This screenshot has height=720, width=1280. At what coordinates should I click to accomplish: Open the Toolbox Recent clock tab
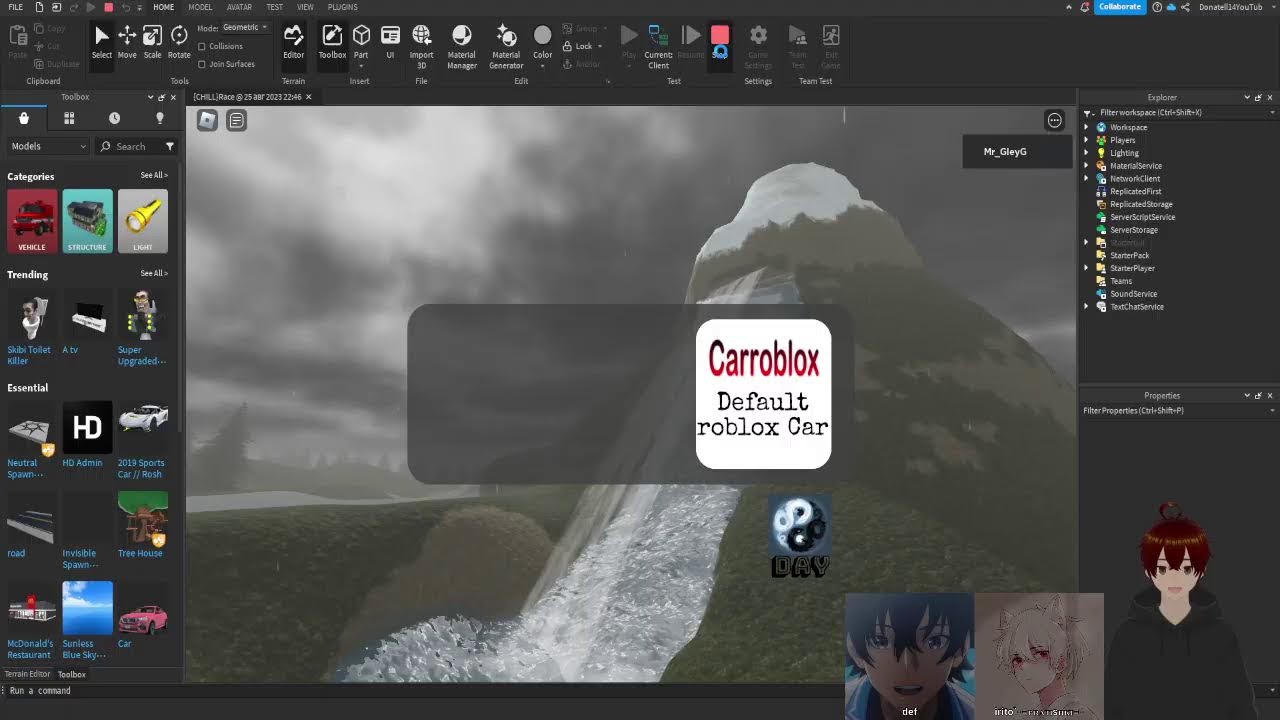tap(114, 118)
